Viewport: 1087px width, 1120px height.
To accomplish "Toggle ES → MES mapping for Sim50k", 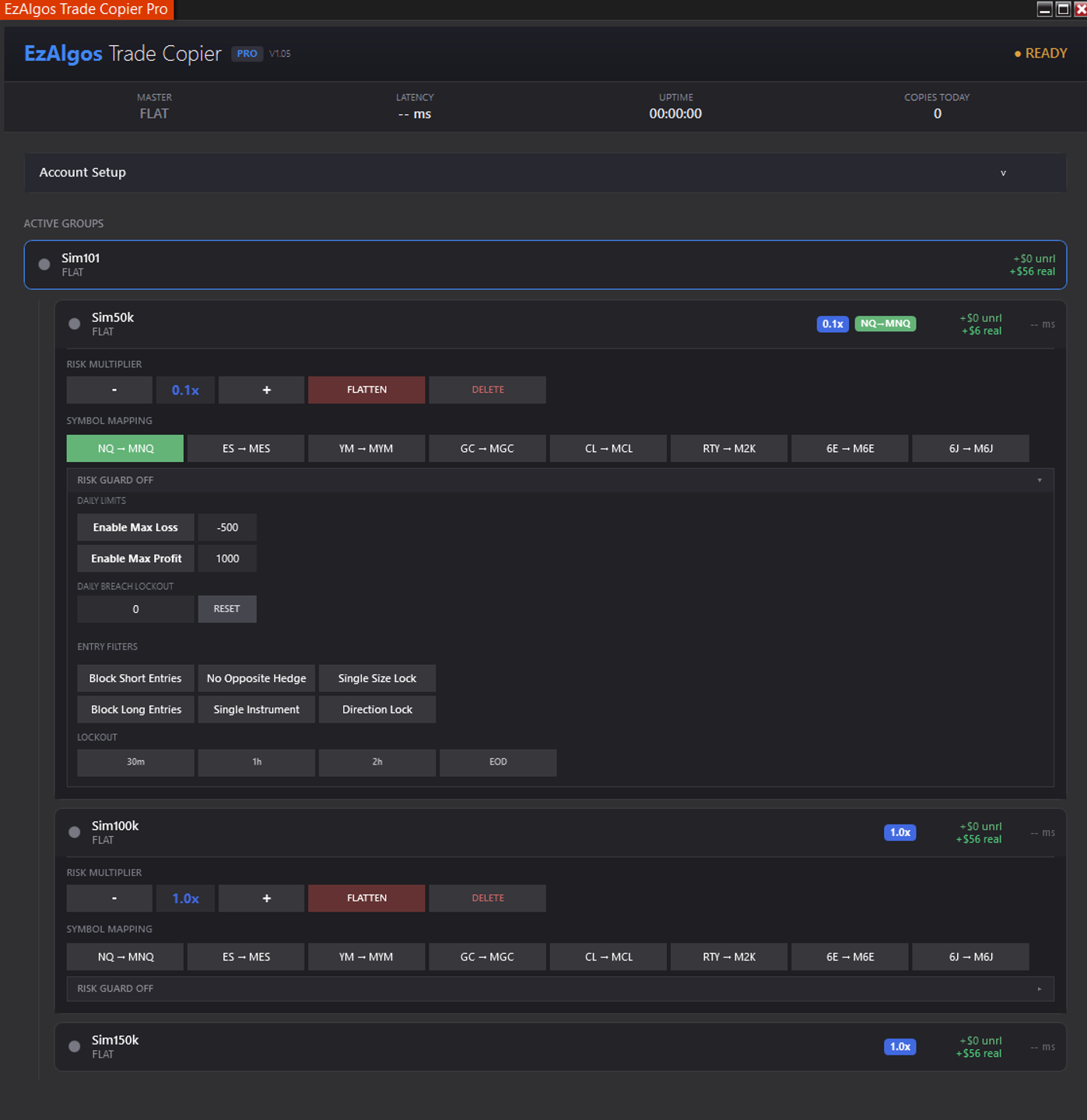I will click(246, 449).
